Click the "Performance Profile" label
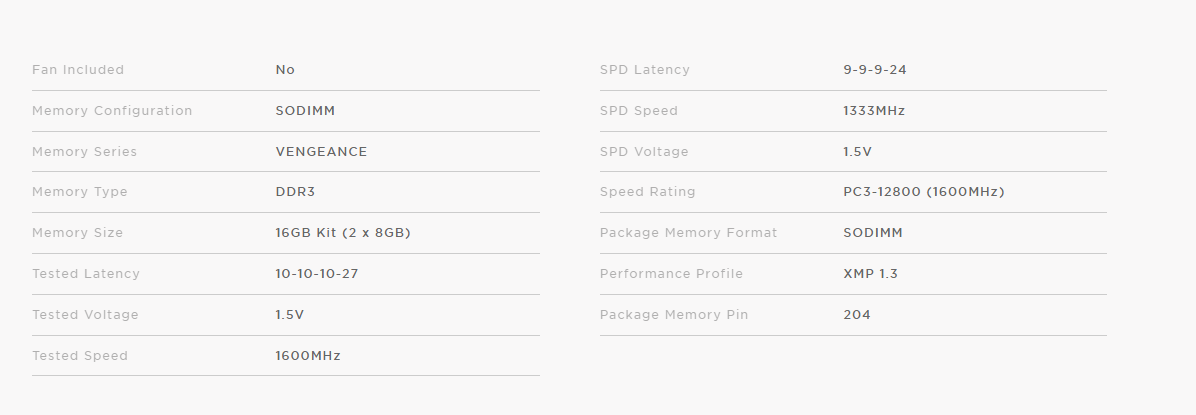Viewport: 1196px width, 415px height. [671, 274]
